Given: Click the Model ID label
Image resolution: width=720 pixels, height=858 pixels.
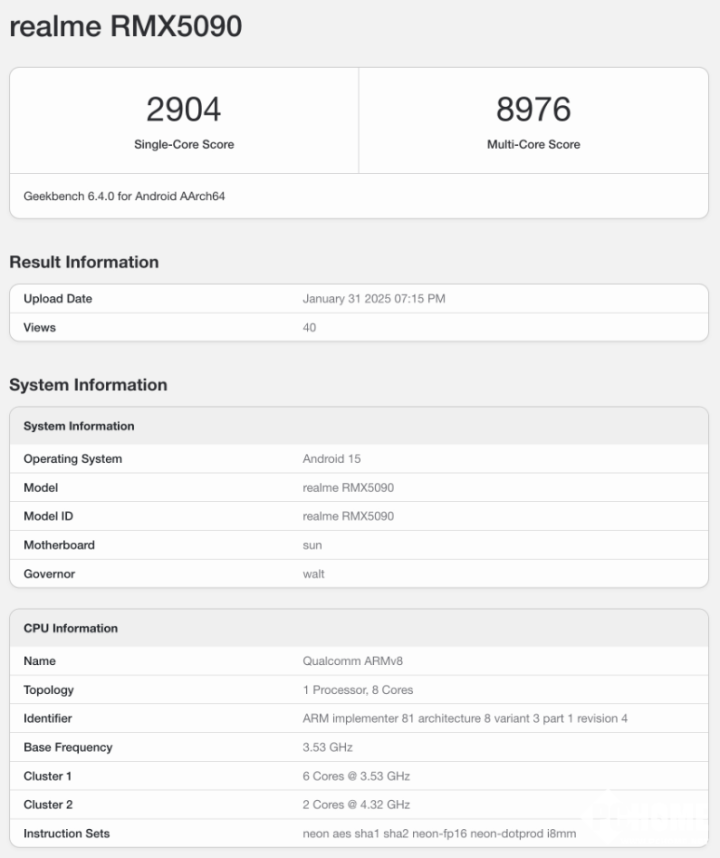Looking at the screenshot, I should click(x=48, y=516).
